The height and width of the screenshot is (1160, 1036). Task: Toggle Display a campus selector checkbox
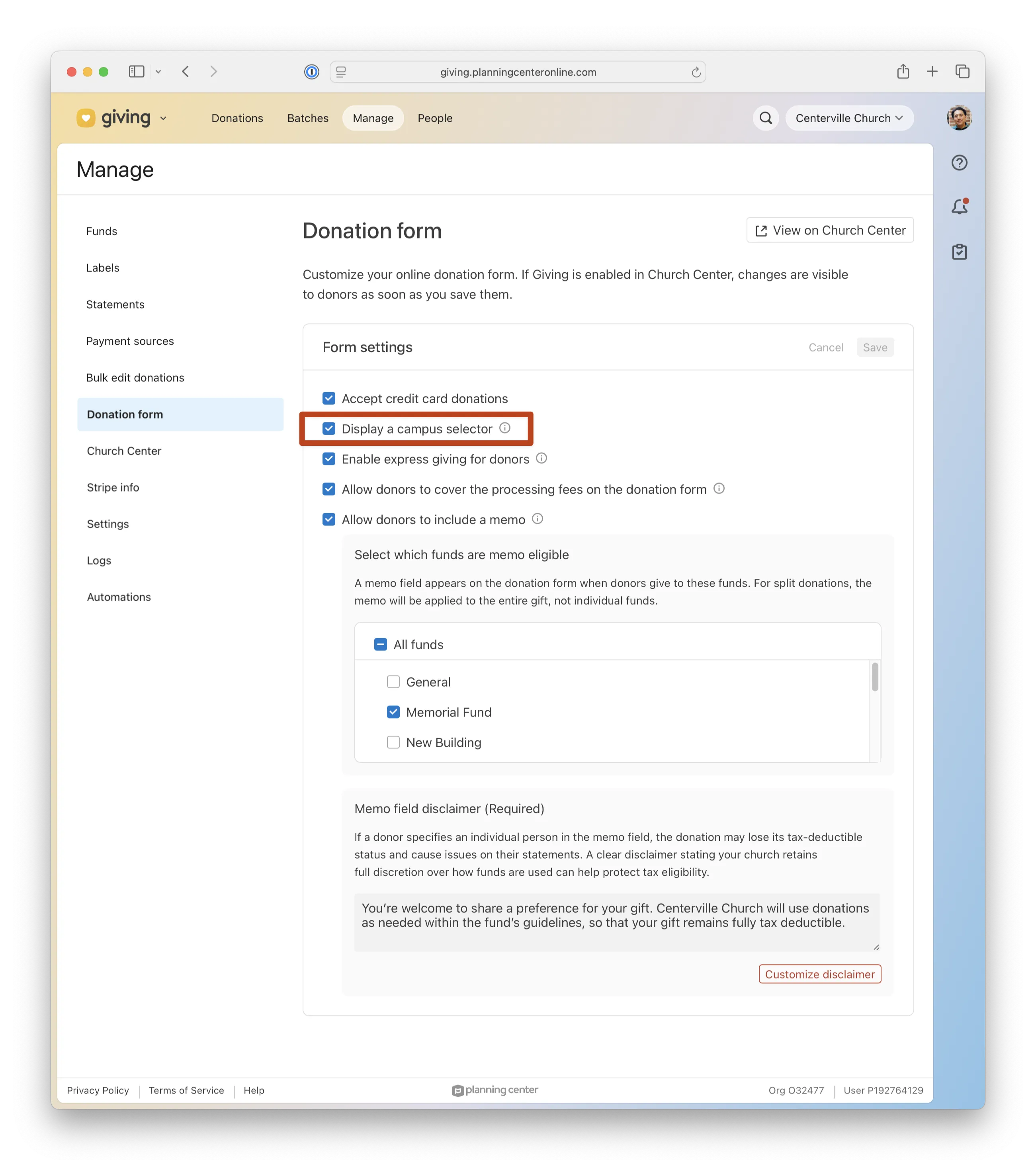(x=328, y=428)
